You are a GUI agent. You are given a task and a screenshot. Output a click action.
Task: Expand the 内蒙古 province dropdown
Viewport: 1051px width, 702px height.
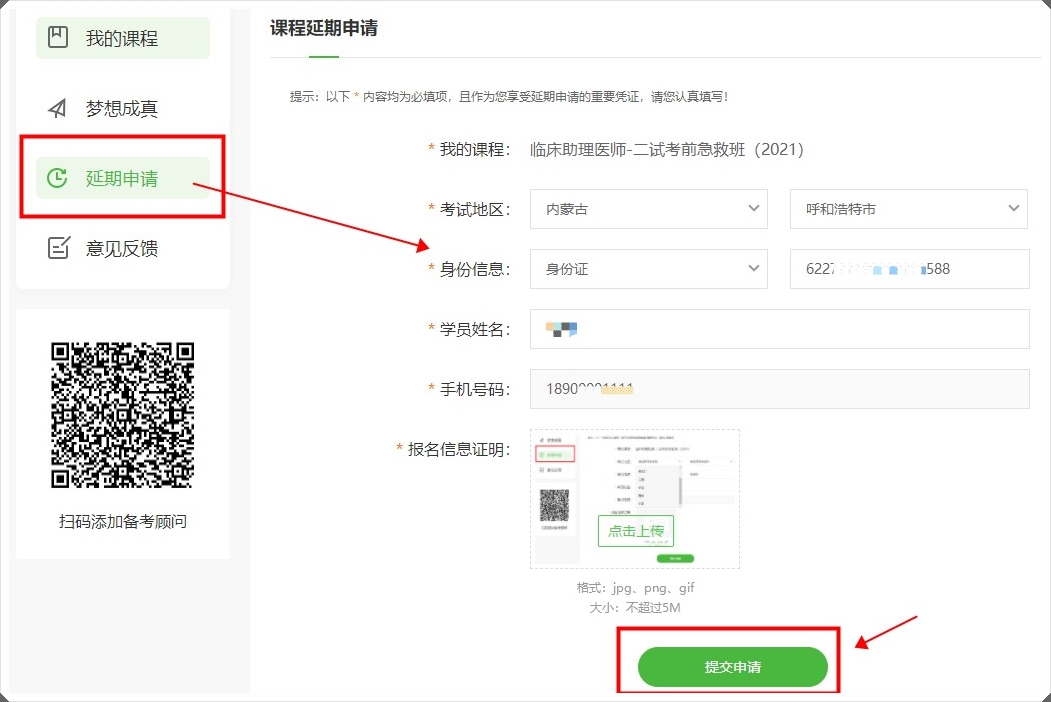pyautogui.click(x=648, y=209)
